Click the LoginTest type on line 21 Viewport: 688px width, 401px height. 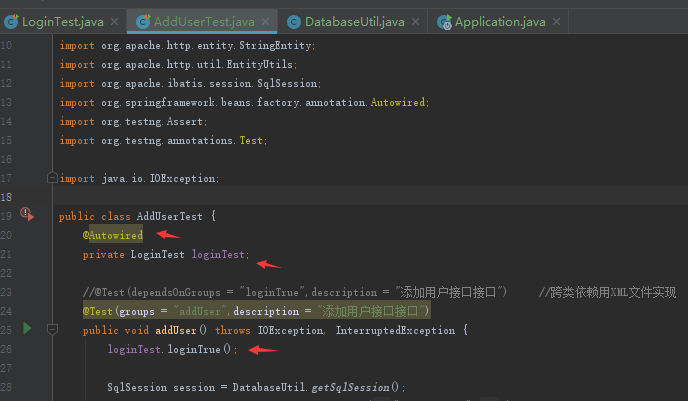pos(158,254)
